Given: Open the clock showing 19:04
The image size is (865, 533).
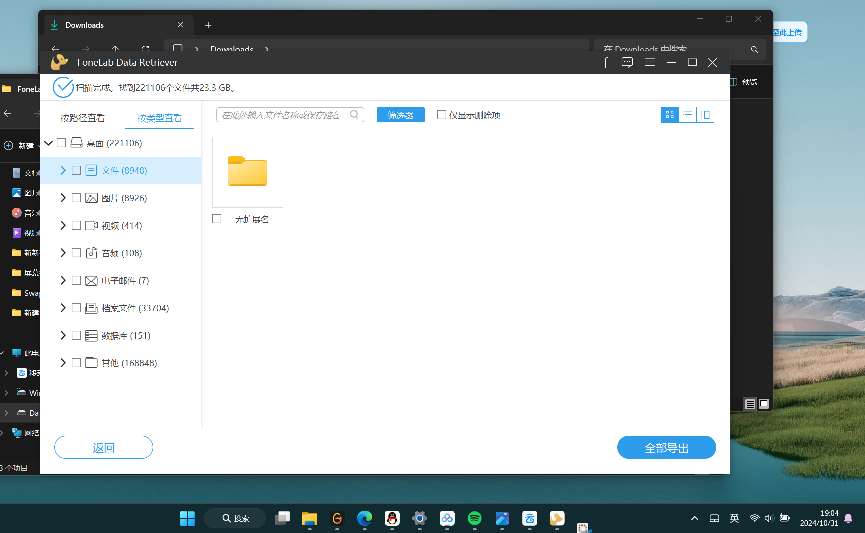Looking at the screenshot, I should click(819, 518).
